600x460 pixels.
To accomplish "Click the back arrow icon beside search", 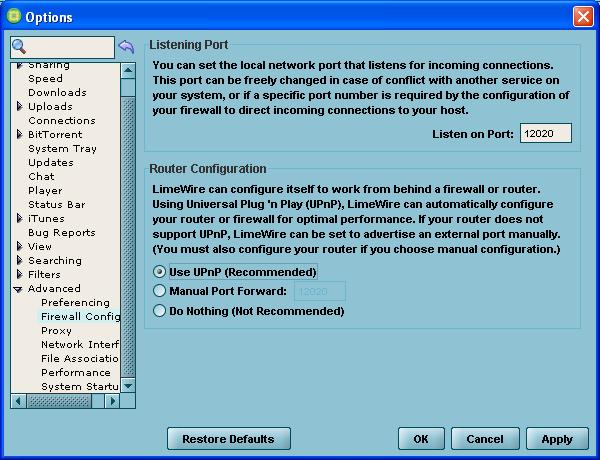I will tap(126, 47).
